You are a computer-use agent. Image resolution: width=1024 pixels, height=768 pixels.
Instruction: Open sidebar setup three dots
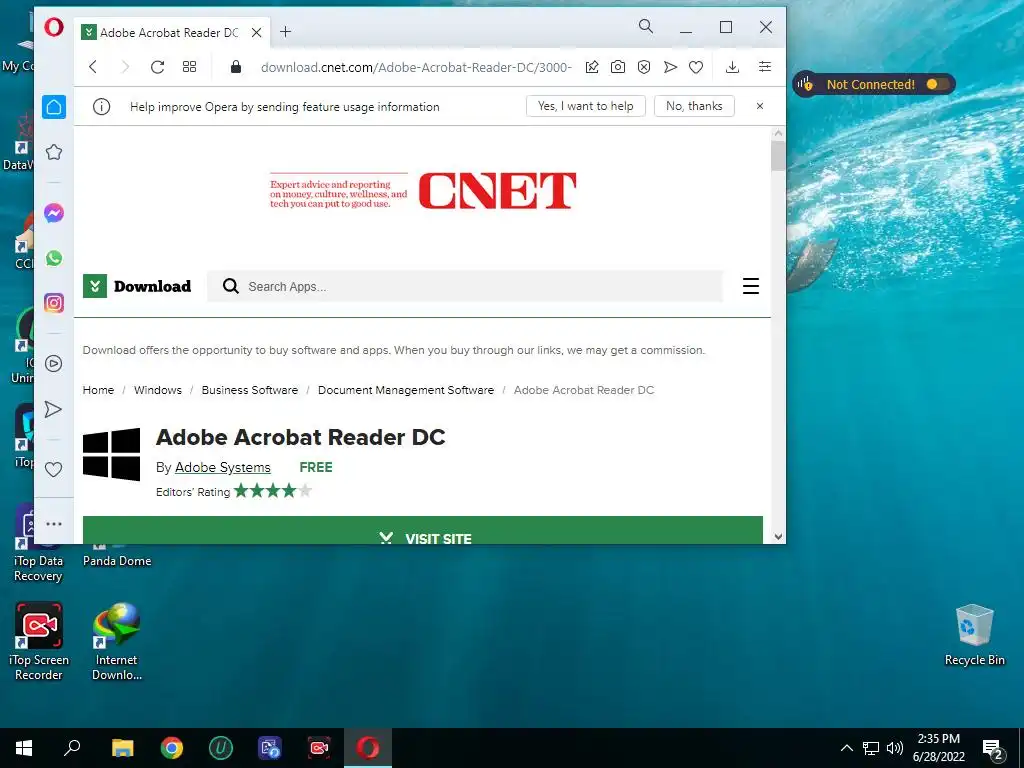click(54, 524)
